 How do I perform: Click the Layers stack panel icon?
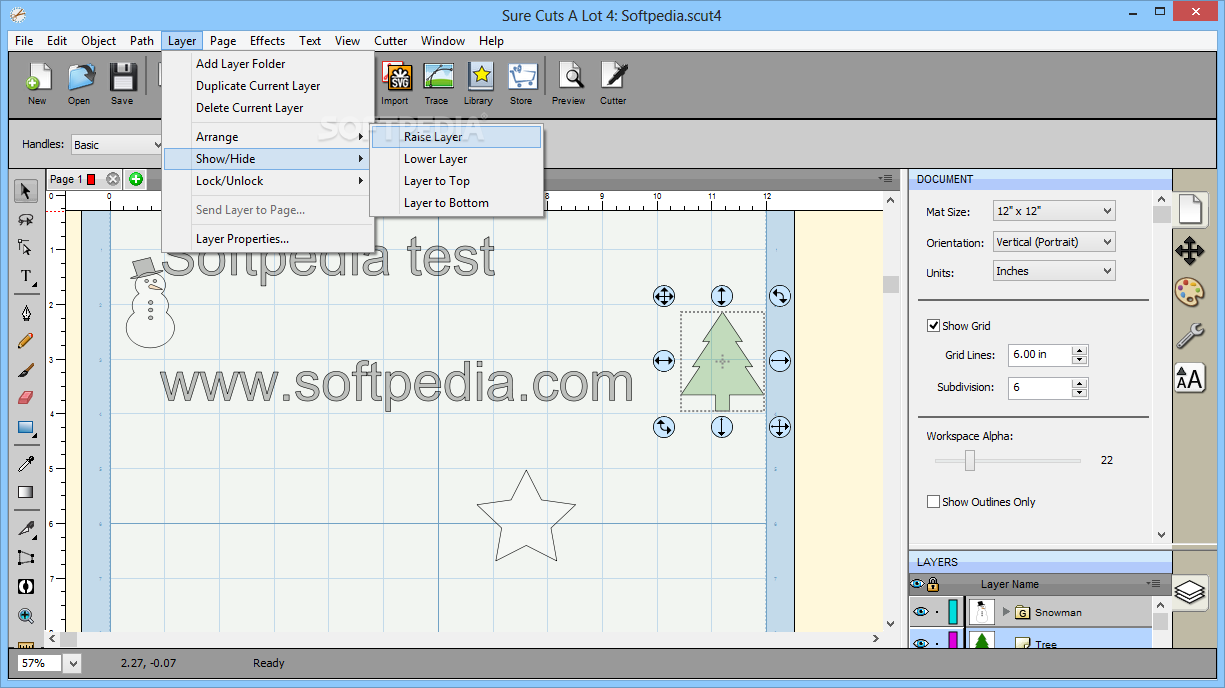click(x=1190, y=592)
